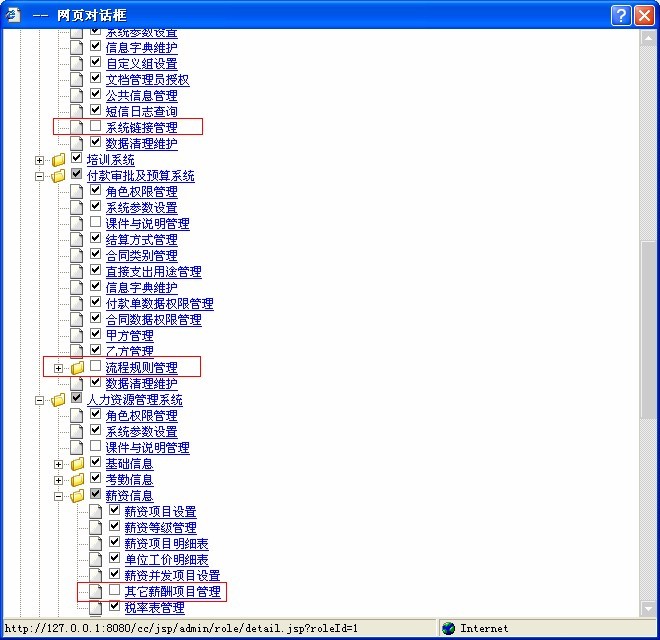Image resolution: width=660 pixels, height=640 pixels.
Task: Uncheck the 培训系统 checkbox
Action: point(77,157)
